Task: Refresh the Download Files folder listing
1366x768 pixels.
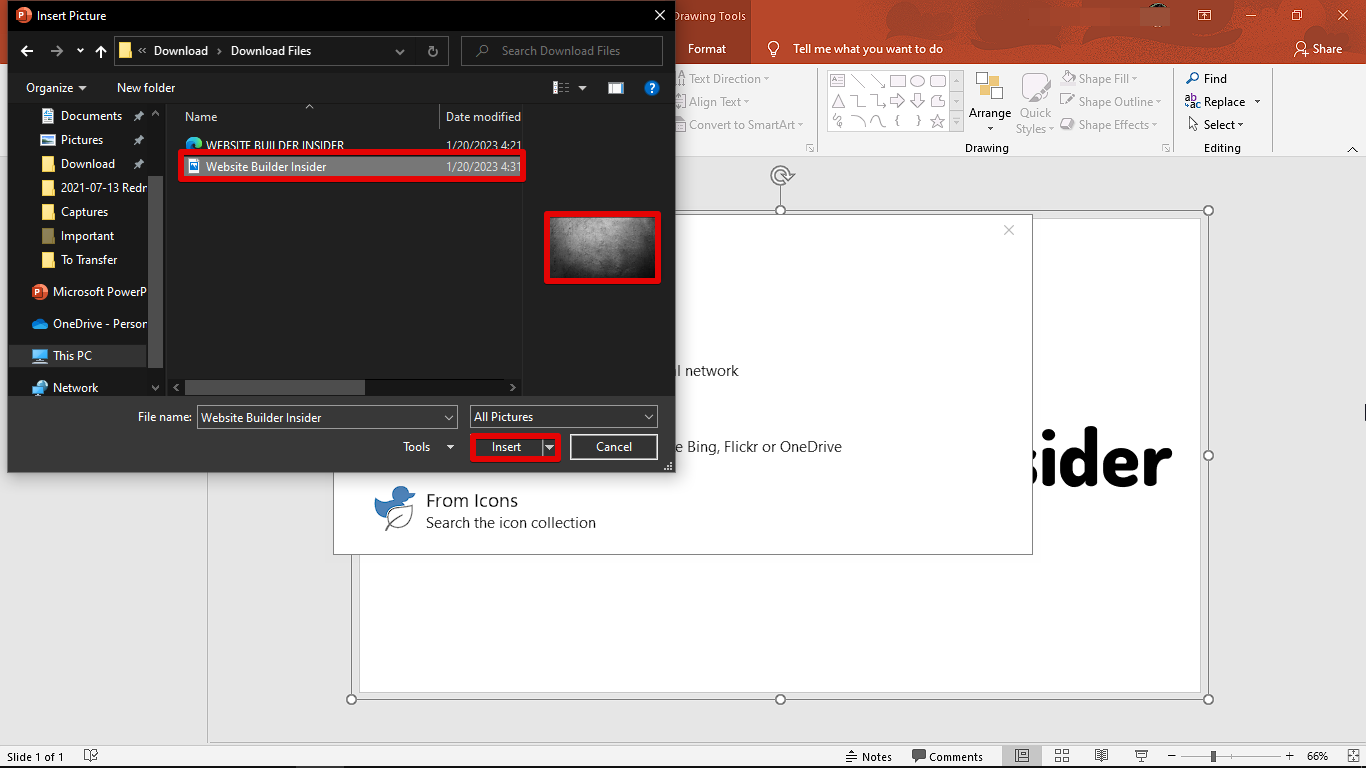Action: (432, 51)
